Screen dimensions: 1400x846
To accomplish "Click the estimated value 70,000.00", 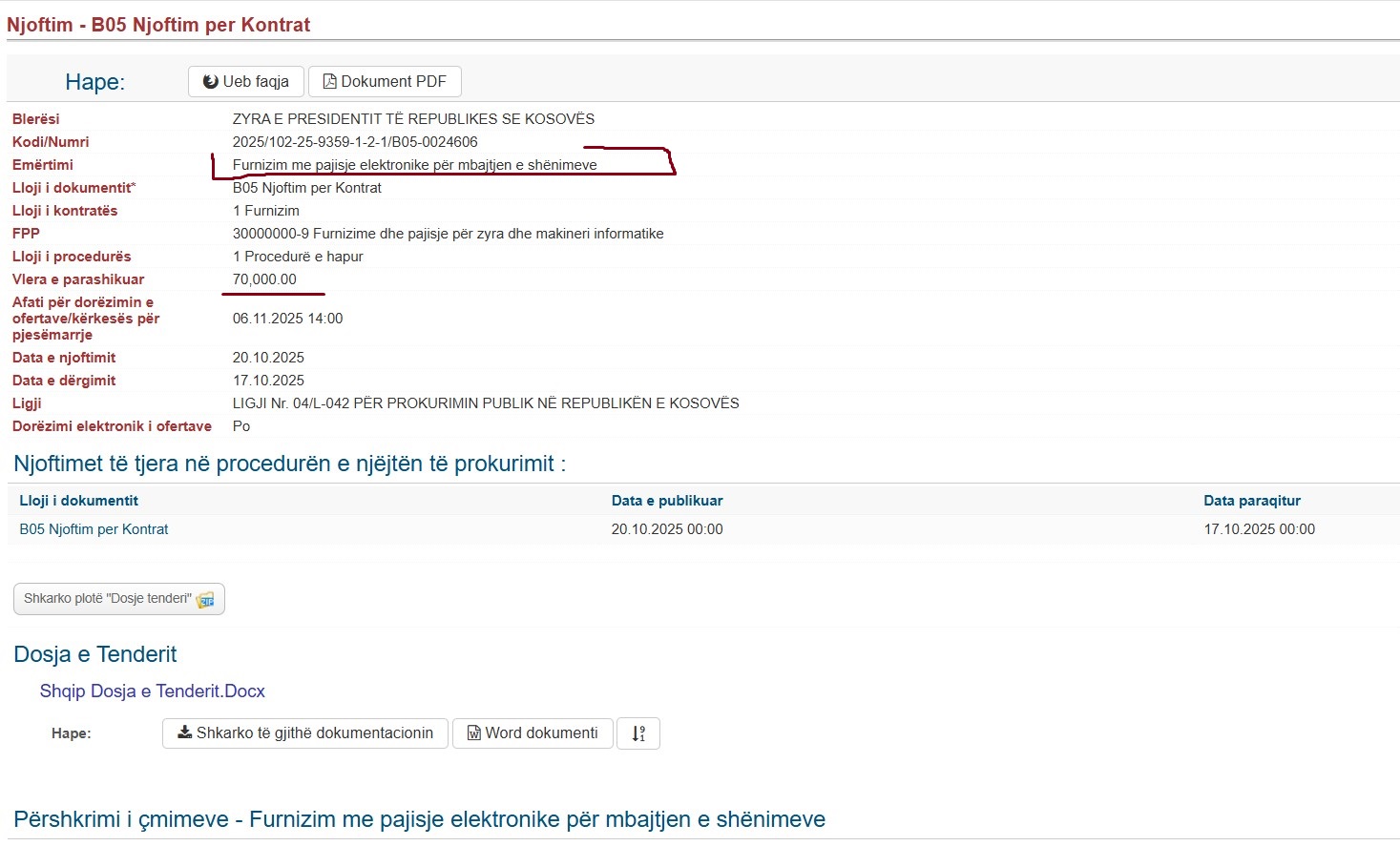I will [264, 279].
